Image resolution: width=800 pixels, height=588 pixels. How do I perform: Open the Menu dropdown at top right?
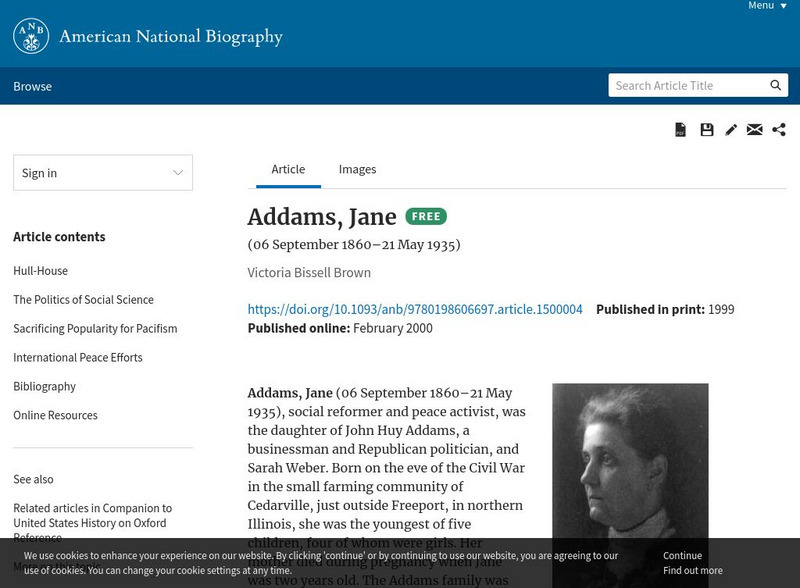coord(767,6)
